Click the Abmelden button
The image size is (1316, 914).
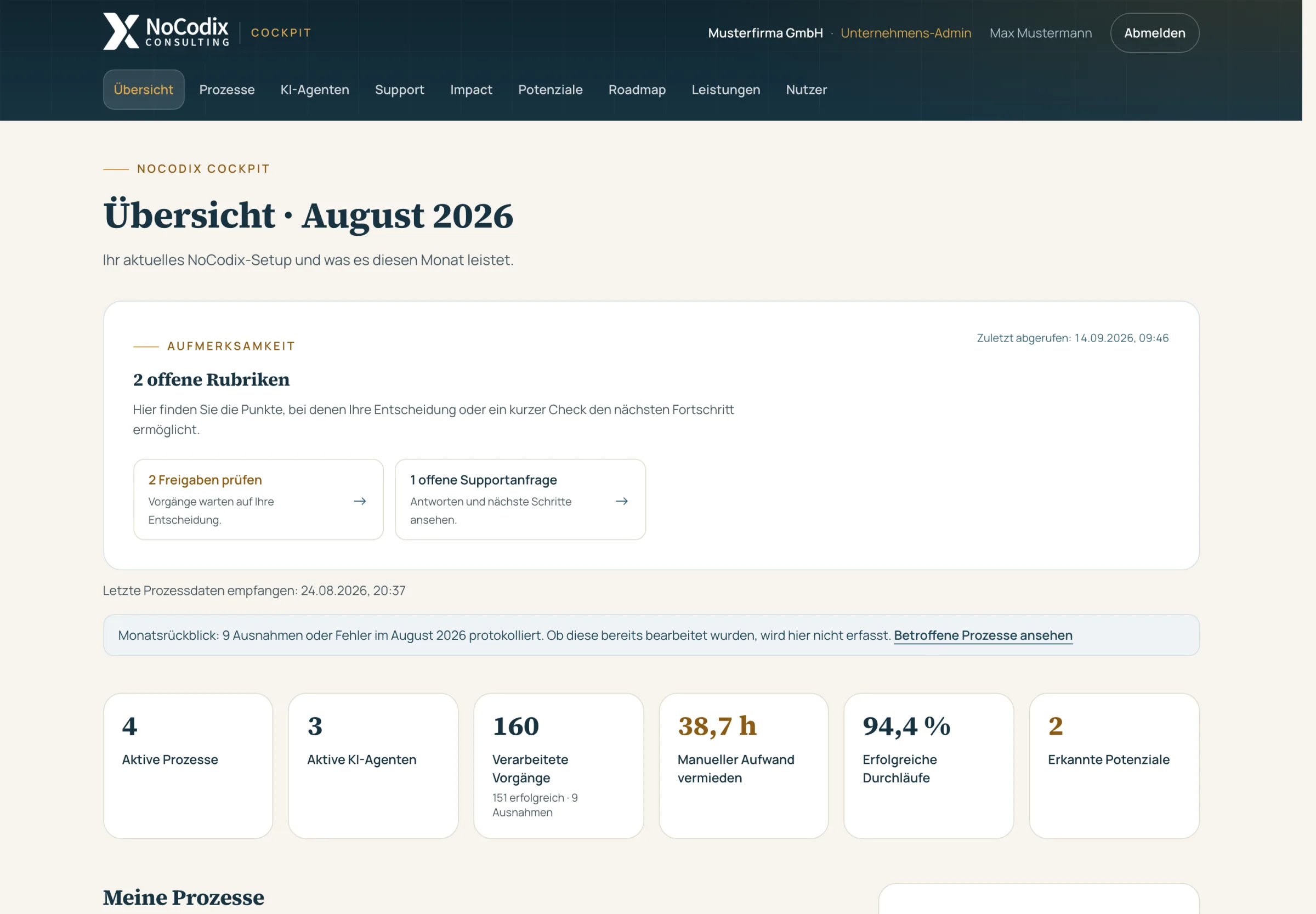click(1154, 33)
